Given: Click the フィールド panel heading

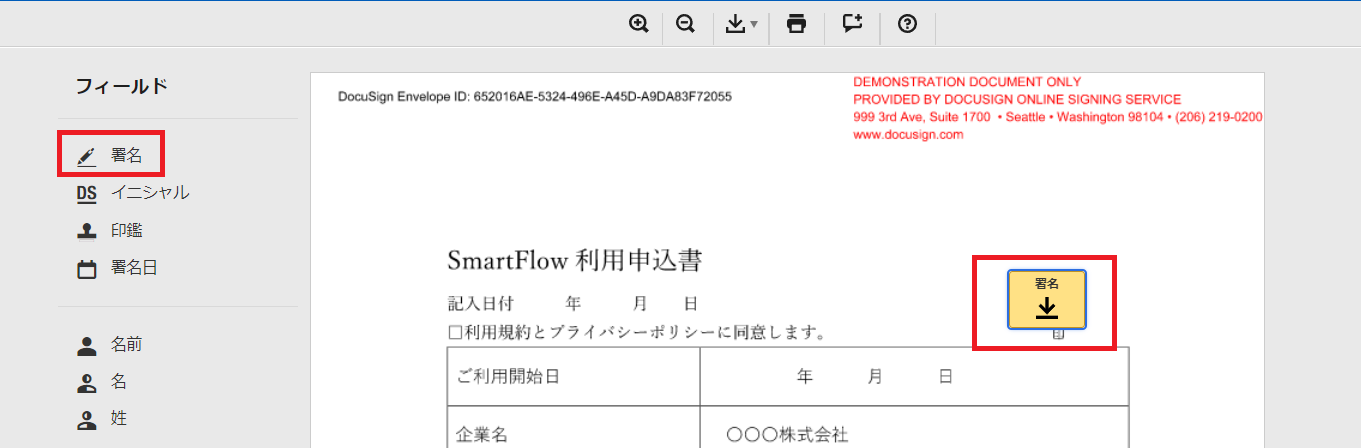Looking at the screenshot, I should pos(122,87).
